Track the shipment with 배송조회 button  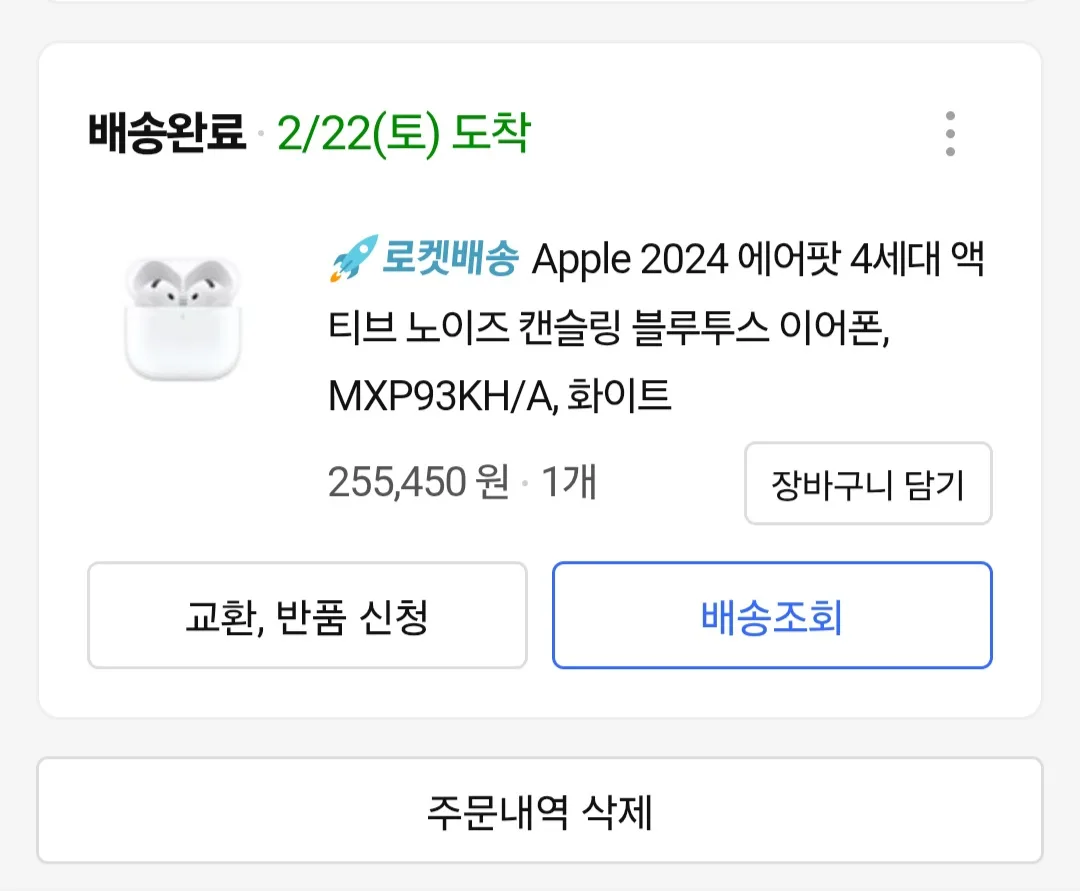[772, 616]
